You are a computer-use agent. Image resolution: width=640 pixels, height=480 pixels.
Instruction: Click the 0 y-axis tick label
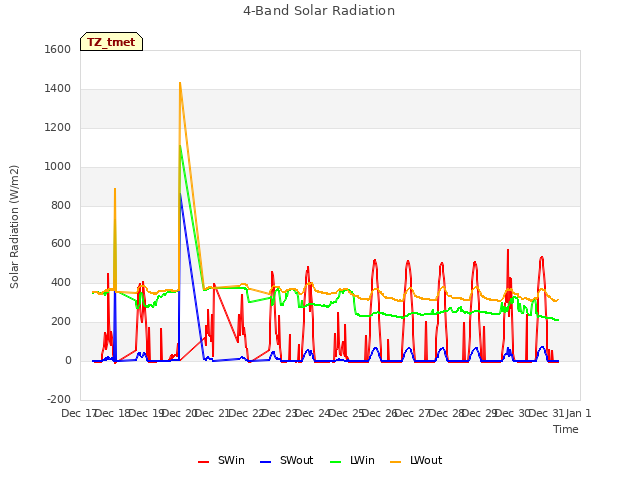pyautogui.click(x=68, y=360)
